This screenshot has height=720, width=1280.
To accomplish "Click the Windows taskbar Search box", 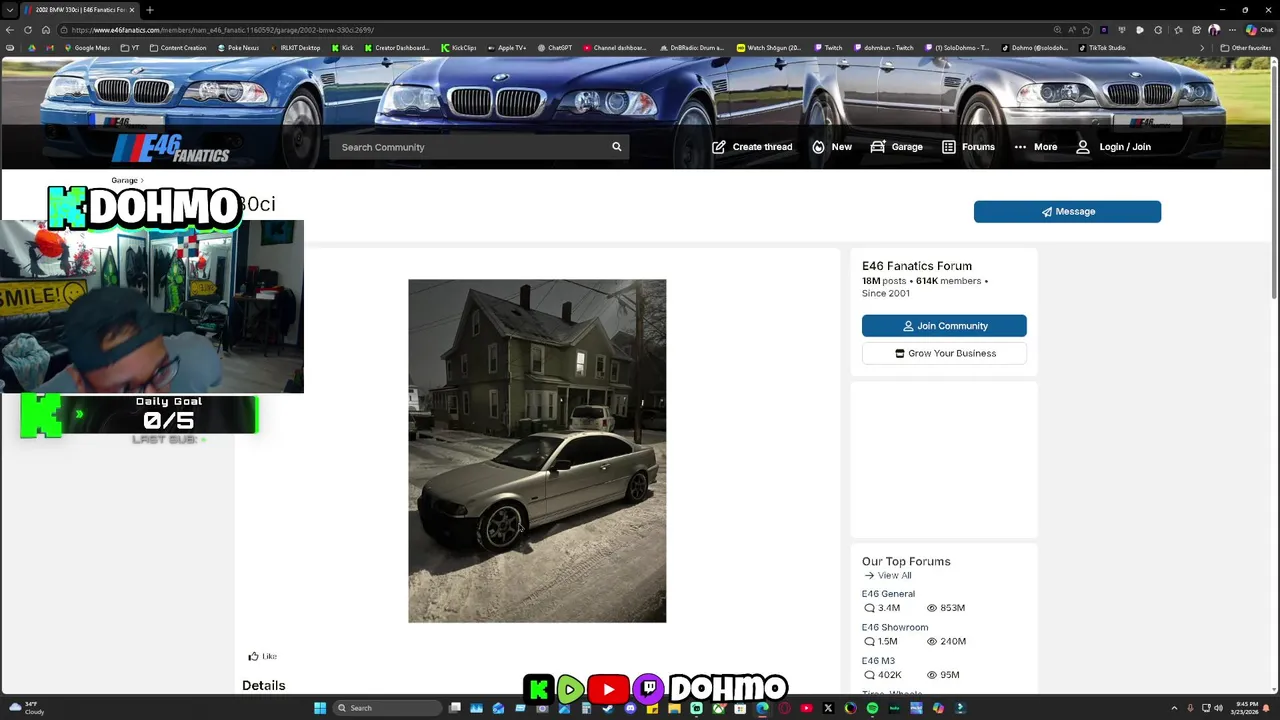I will tap(387, 708).
